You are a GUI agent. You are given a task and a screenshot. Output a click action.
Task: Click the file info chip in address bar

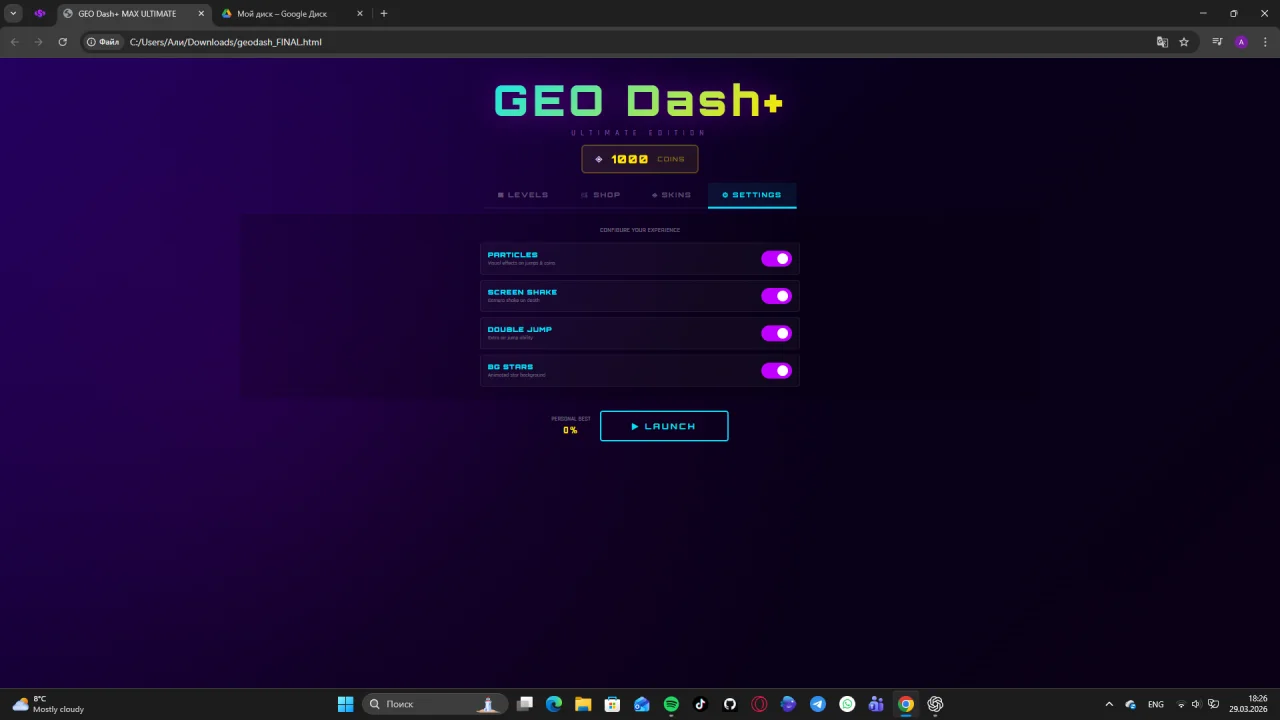click(x=103, y=42)
